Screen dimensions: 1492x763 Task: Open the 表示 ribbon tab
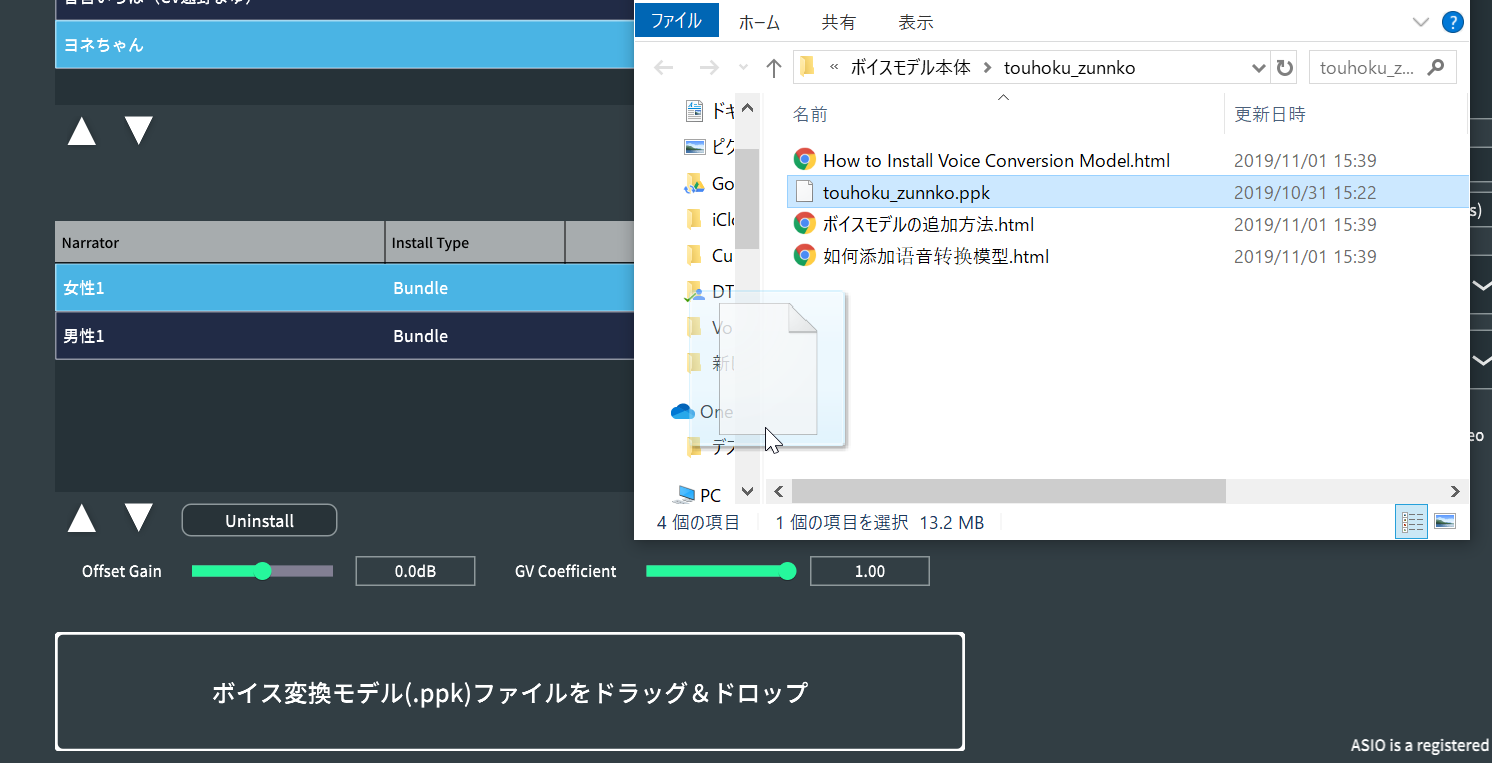click(915, 22)
